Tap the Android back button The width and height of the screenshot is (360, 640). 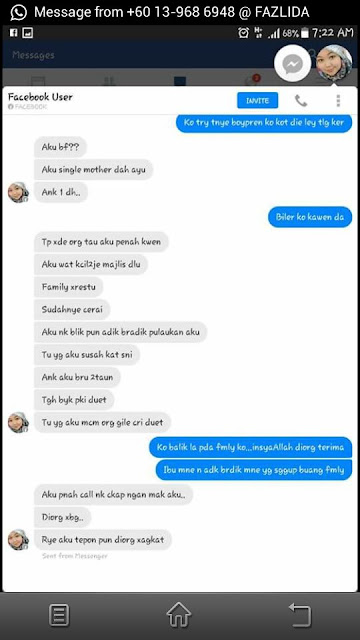point(300,615)
